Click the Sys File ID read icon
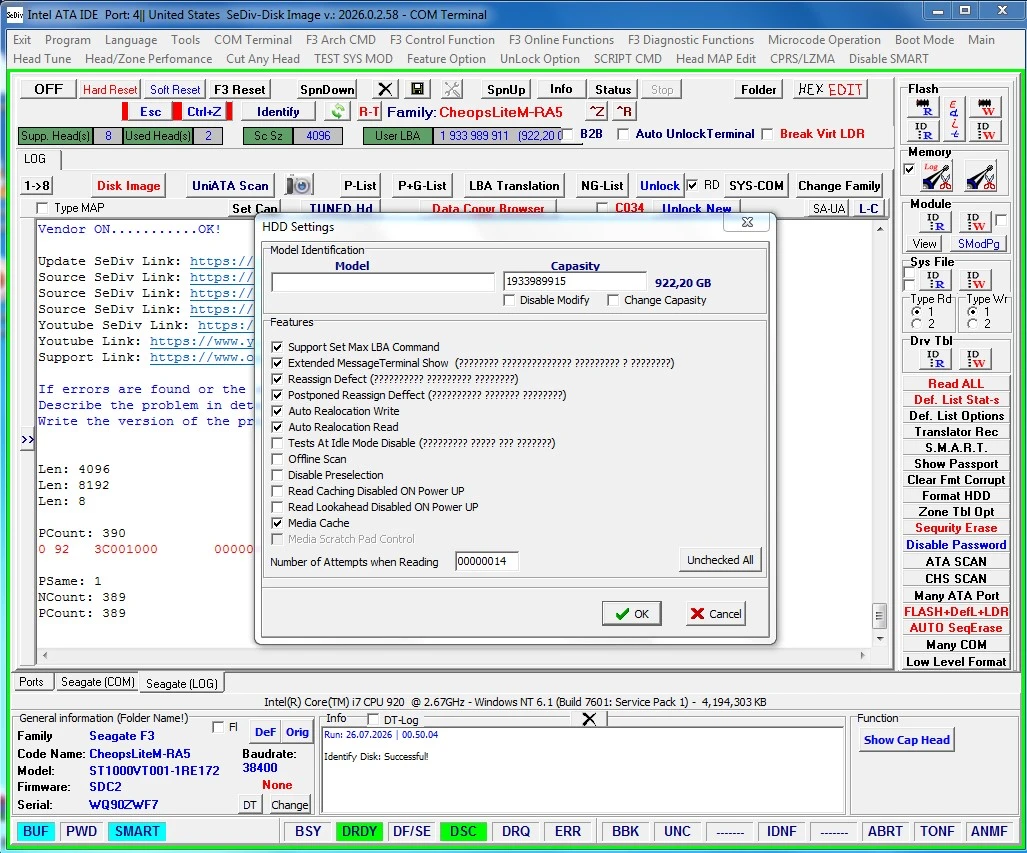Viewport: 1027px width, 853px height. tap(935, 280)
